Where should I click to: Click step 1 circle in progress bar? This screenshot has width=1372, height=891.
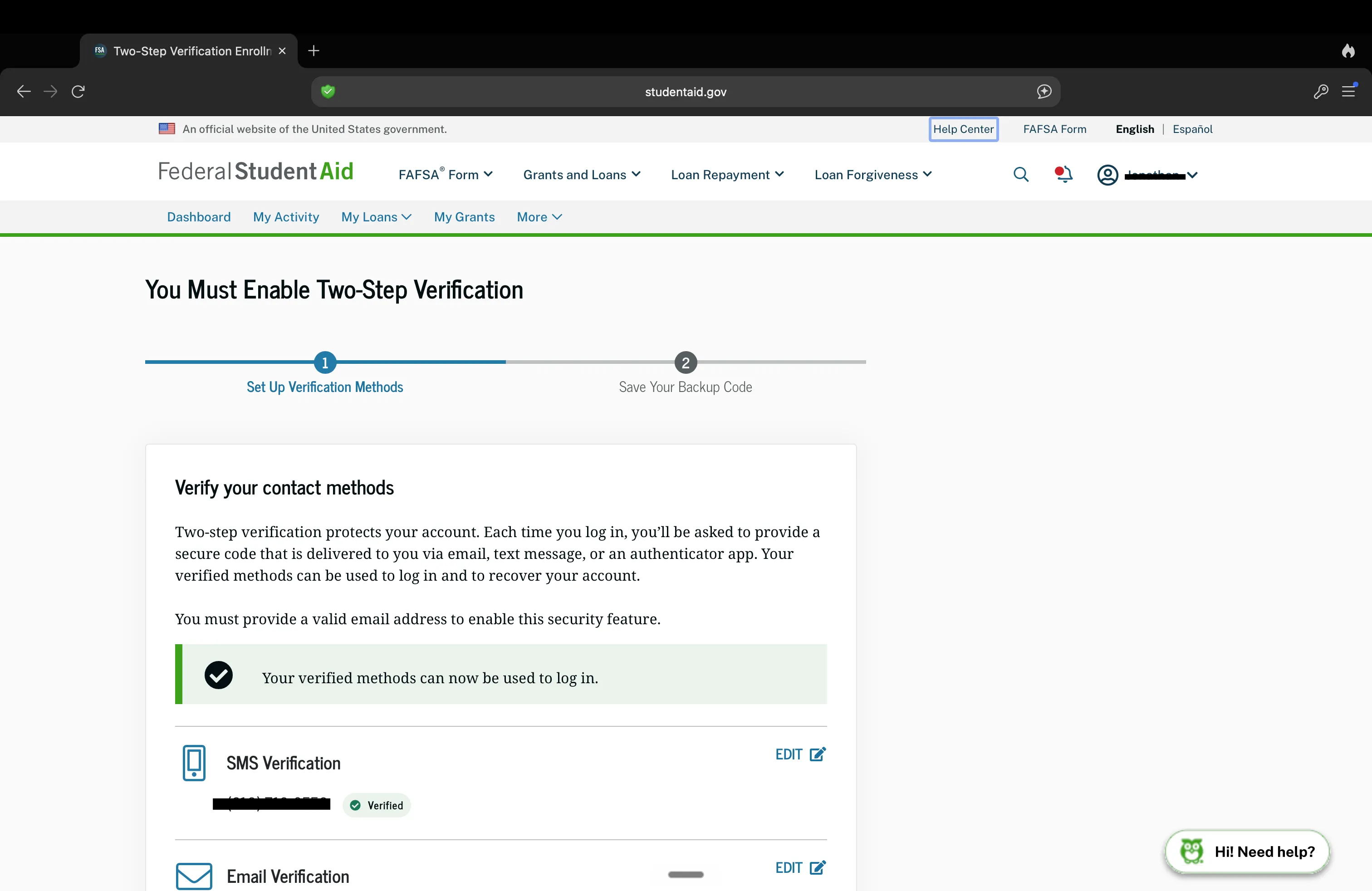point(325,362)
